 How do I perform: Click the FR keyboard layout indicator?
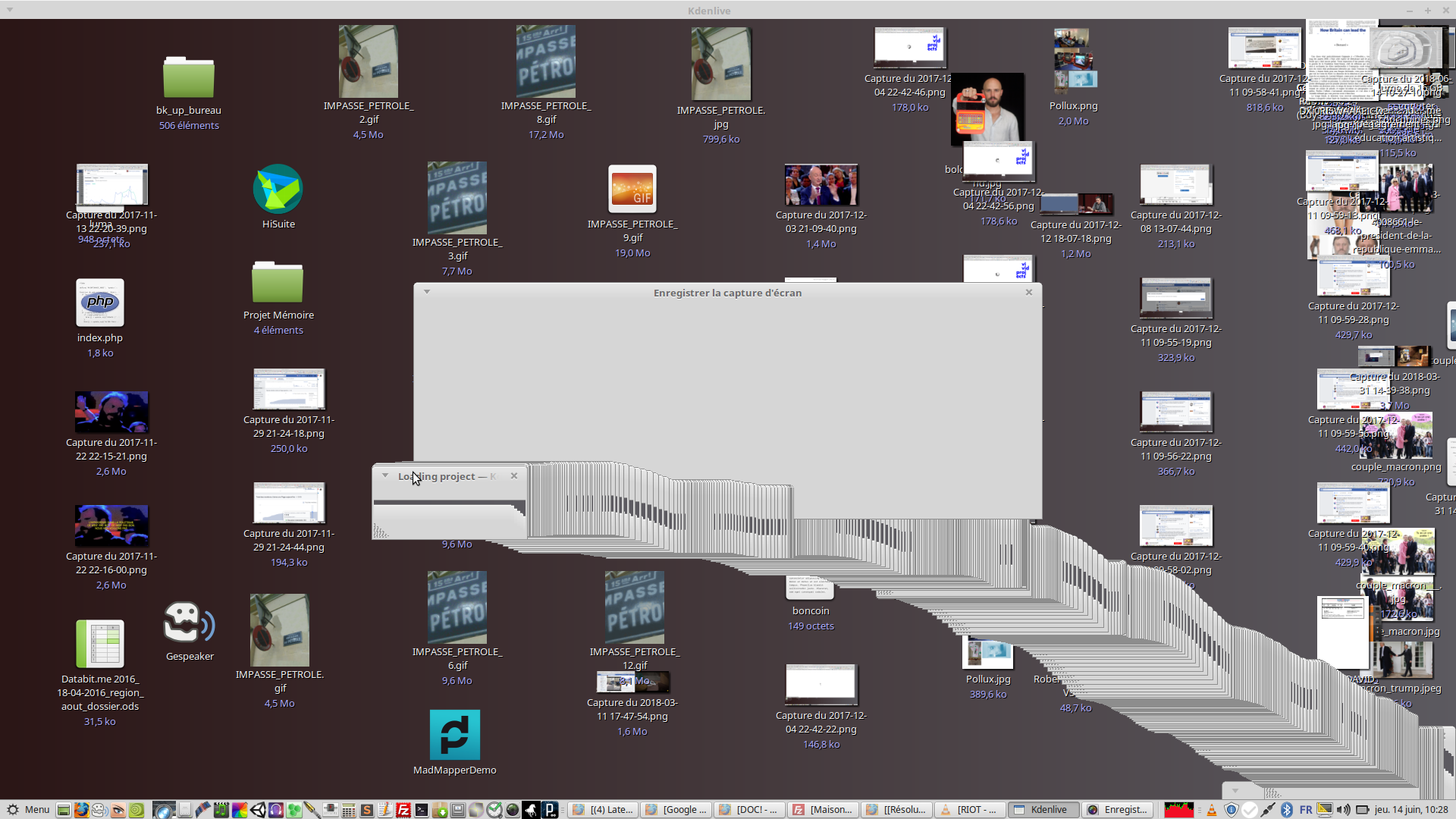1306,810
